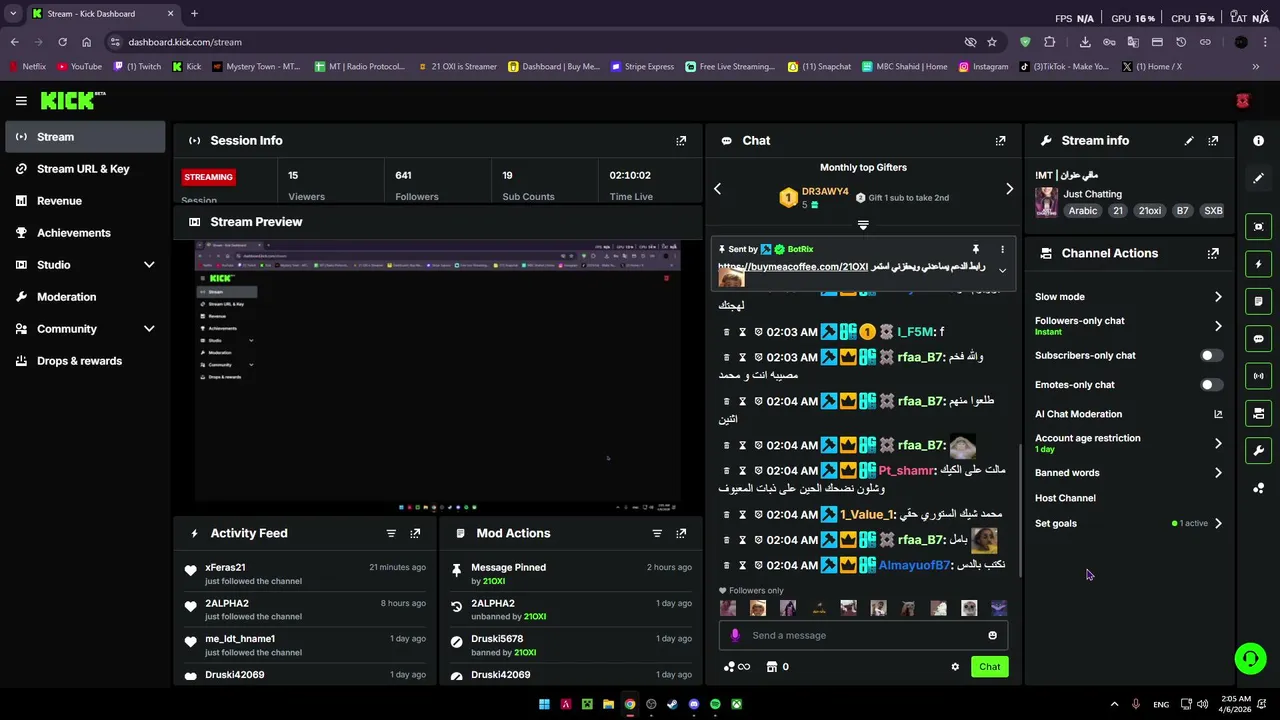Toggle the stream preview widget icon in right sidebar
Viewport: 1280px width, 720px height.
[x=1259, y=227]
